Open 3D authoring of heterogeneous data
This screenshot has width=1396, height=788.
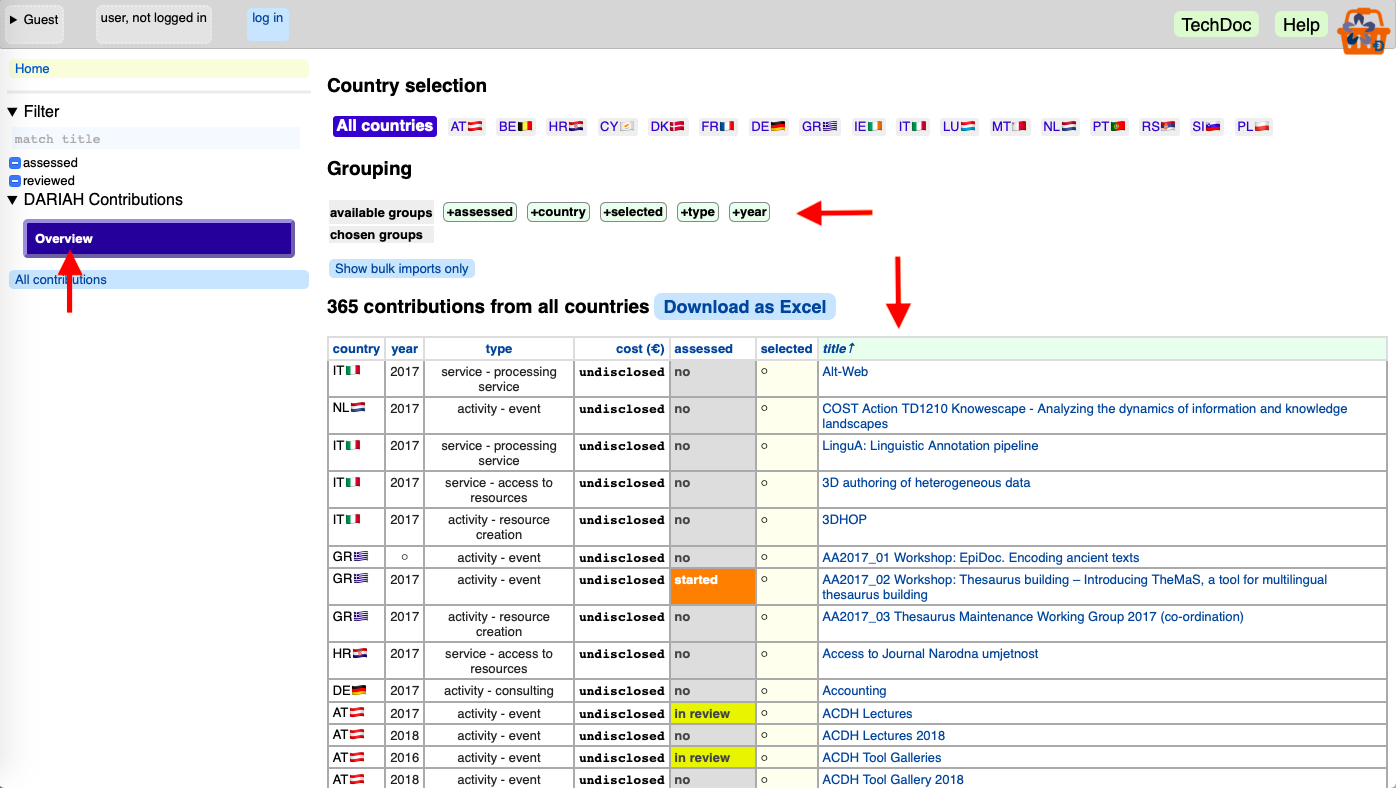click(926, 483)
